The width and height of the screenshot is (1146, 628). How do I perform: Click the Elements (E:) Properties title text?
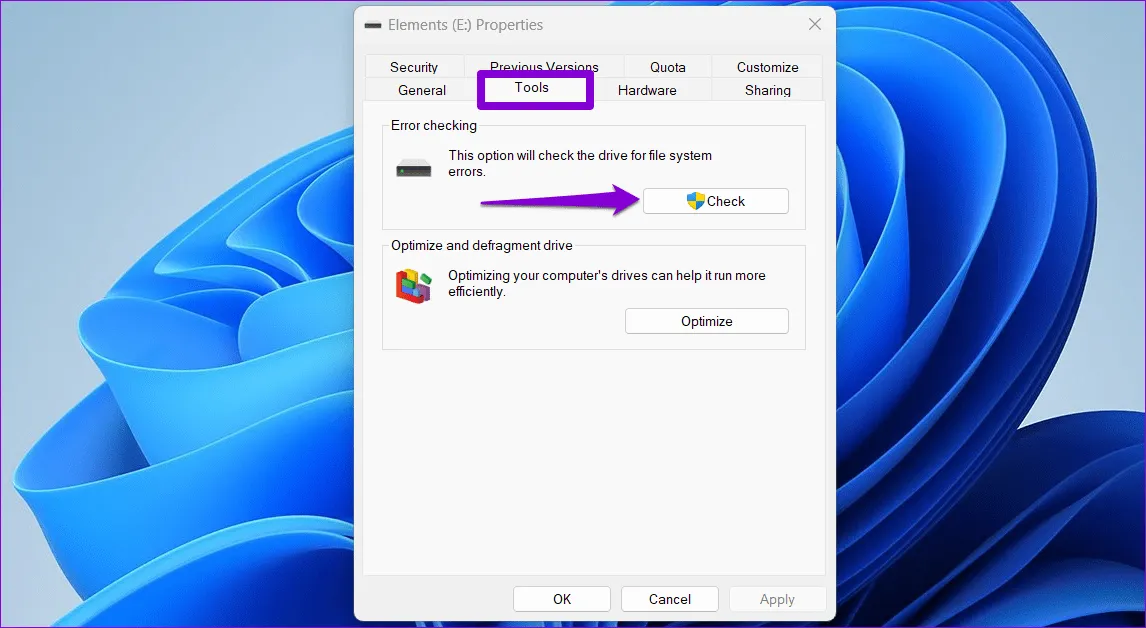(x=466, y=25)
